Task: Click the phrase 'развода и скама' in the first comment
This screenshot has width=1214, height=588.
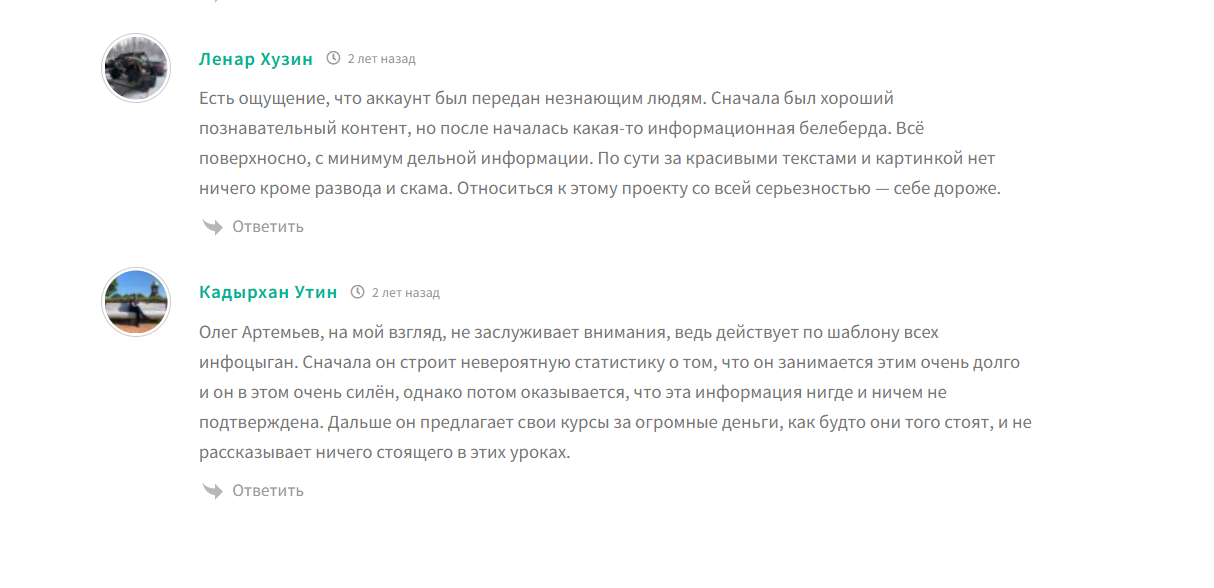Action: click(393, 189)
